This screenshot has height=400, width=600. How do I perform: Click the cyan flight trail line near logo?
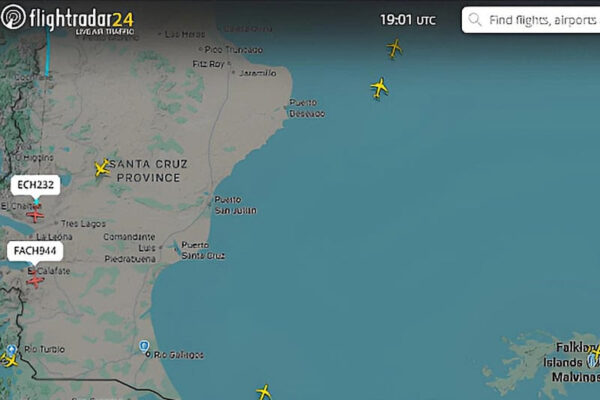(x=48, y=52)
